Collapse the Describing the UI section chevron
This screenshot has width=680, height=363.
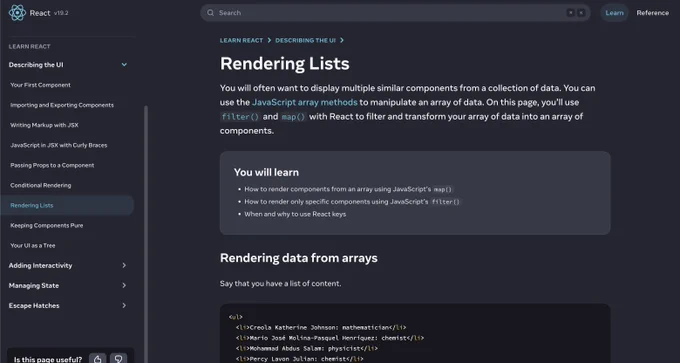[x=124, y=65]
